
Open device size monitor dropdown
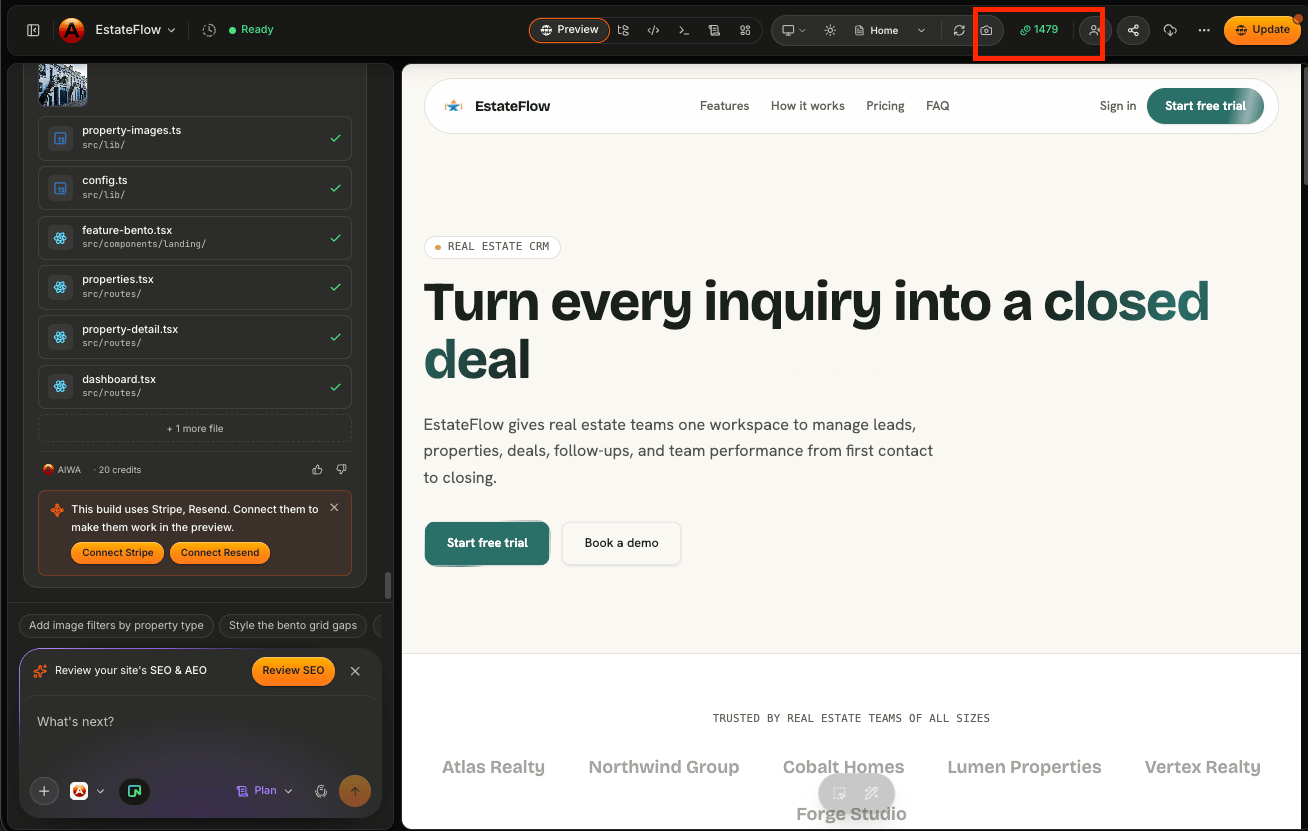(794, 30)
